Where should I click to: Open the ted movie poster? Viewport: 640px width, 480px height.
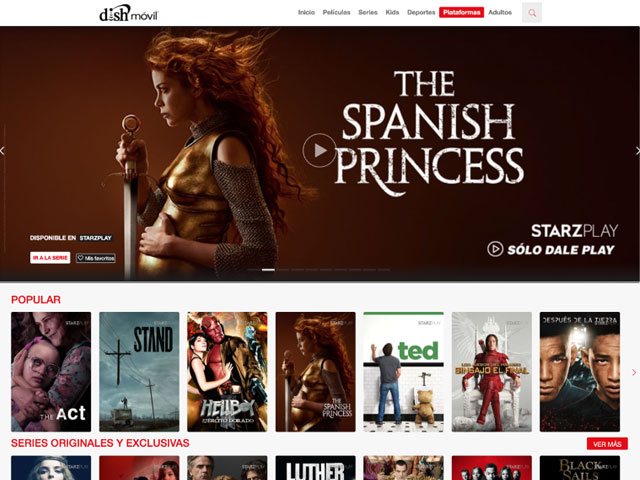coord(403,372)
